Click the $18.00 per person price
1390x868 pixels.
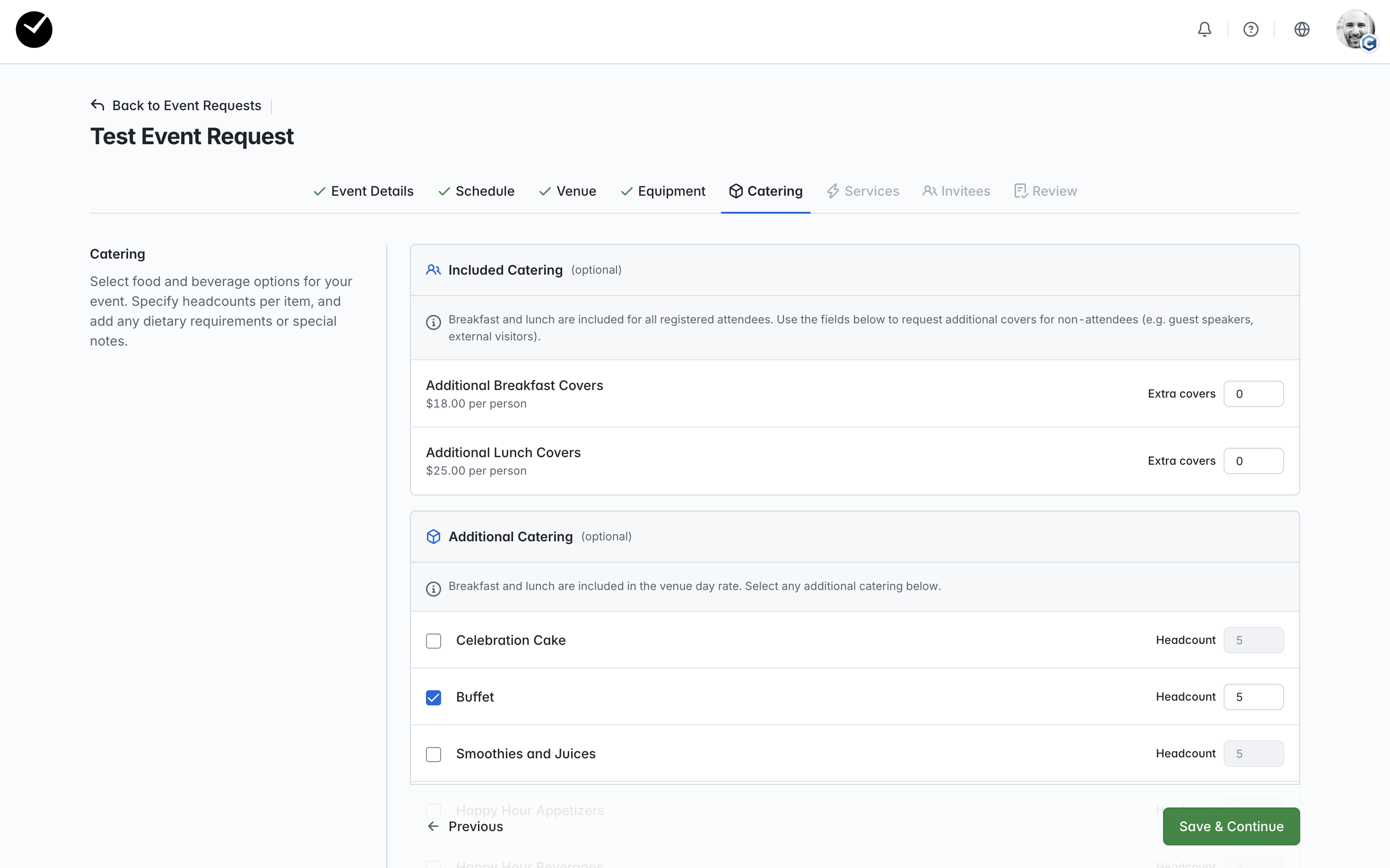pos(476,404)
